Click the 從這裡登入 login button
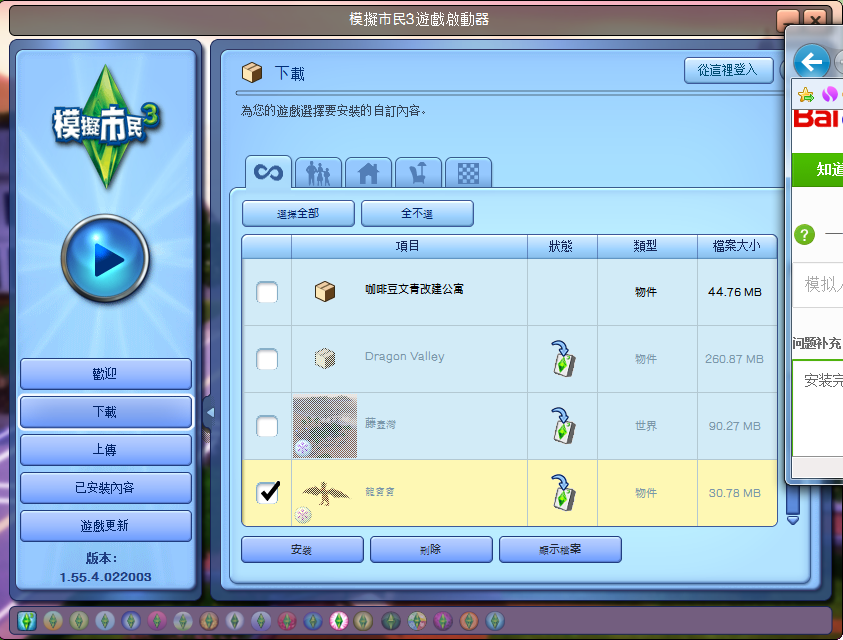The height and width of the screenshot is (640, 843). pyautogui.click(x=728, y=70)
